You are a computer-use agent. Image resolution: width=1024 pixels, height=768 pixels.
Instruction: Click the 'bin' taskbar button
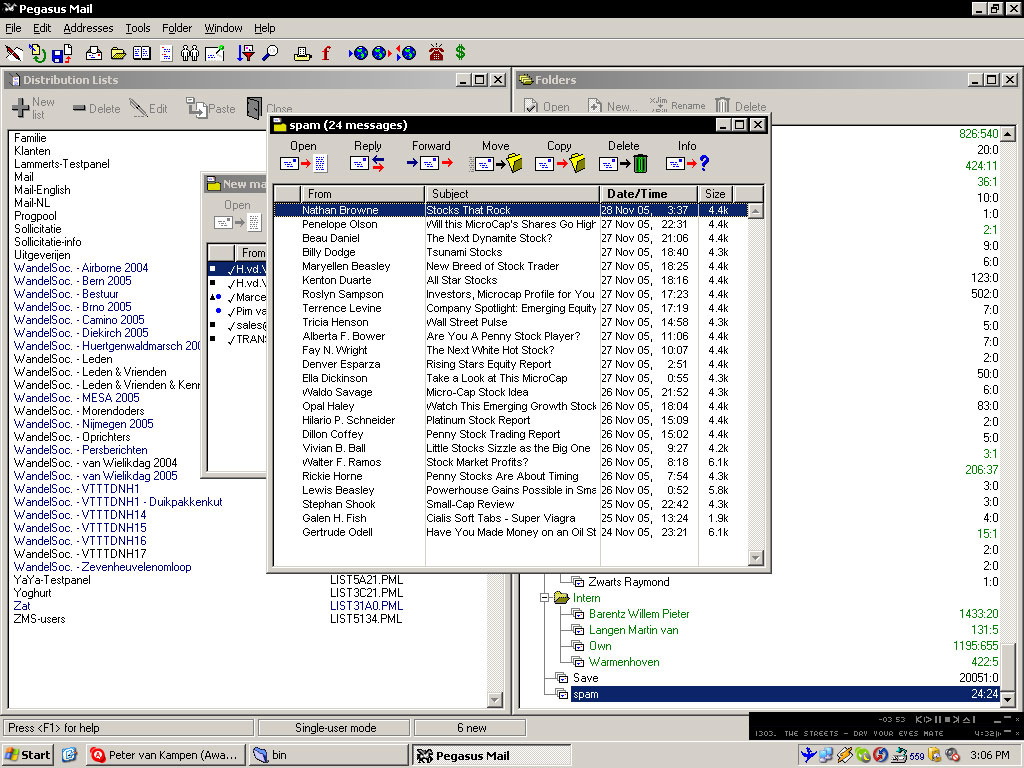point(328,755)
